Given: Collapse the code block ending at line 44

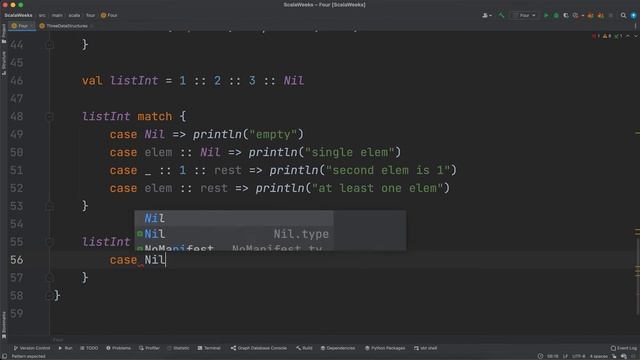Looking at the screenshot, I should (x=49, y=44).
